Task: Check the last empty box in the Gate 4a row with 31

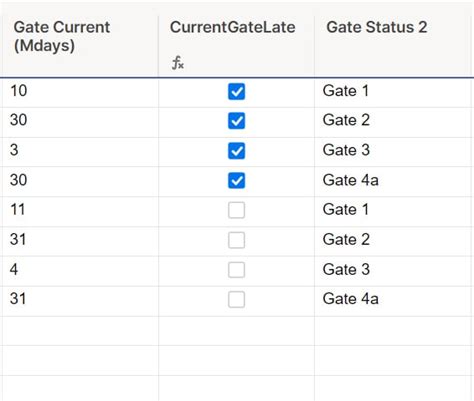Action: (236, 299)
